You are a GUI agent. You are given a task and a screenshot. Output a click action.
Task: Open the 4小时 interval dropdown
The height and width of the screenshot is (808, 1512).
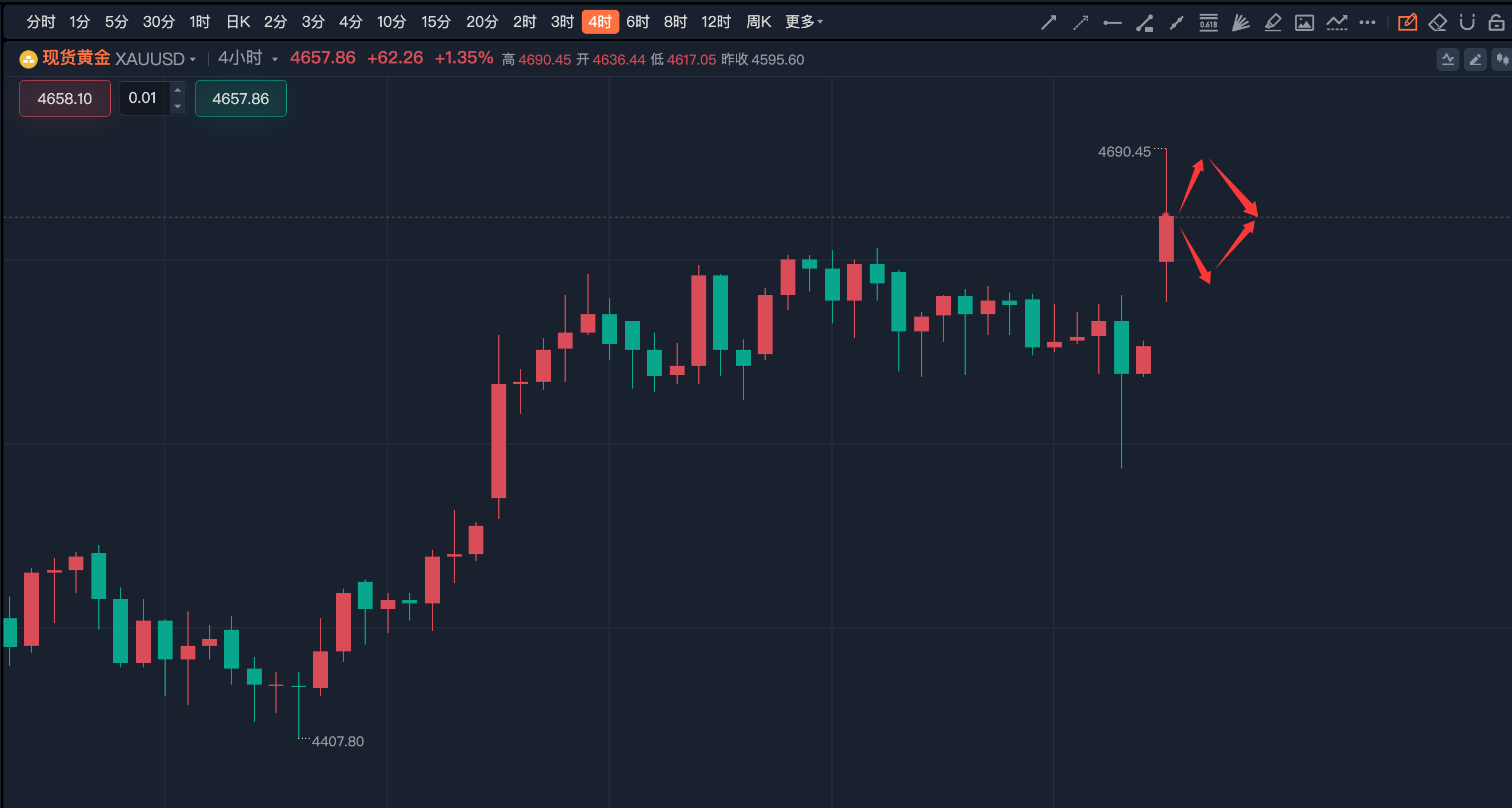click(x=247, y=58)
